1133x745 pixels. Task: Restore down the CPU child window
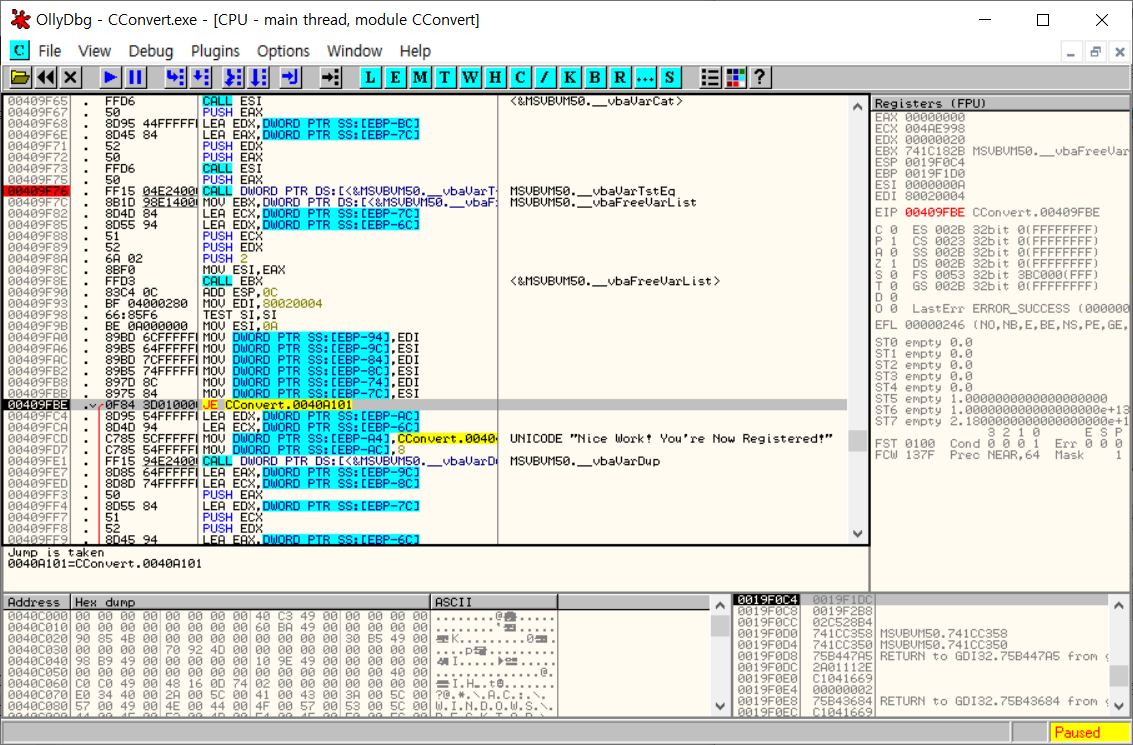1095,52
